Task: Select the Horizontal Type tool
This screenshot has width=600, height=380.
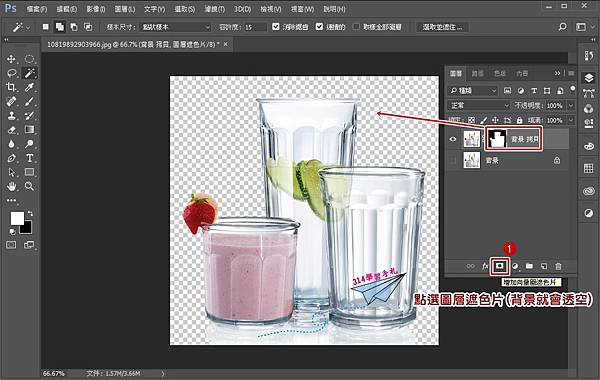Action: click(x=29, y=158)
